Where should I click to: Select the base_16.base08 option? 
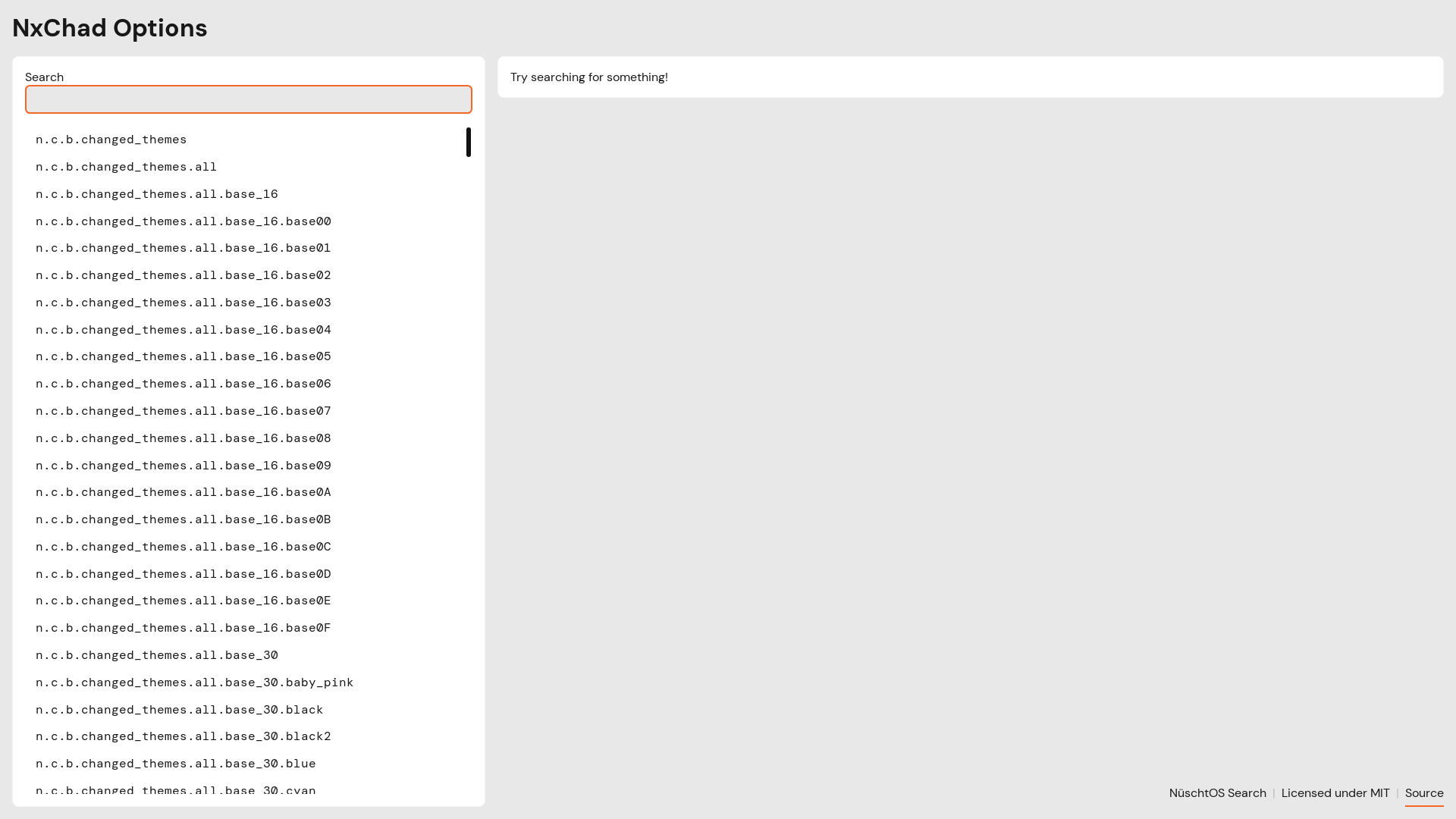click(x=245, y=438)
